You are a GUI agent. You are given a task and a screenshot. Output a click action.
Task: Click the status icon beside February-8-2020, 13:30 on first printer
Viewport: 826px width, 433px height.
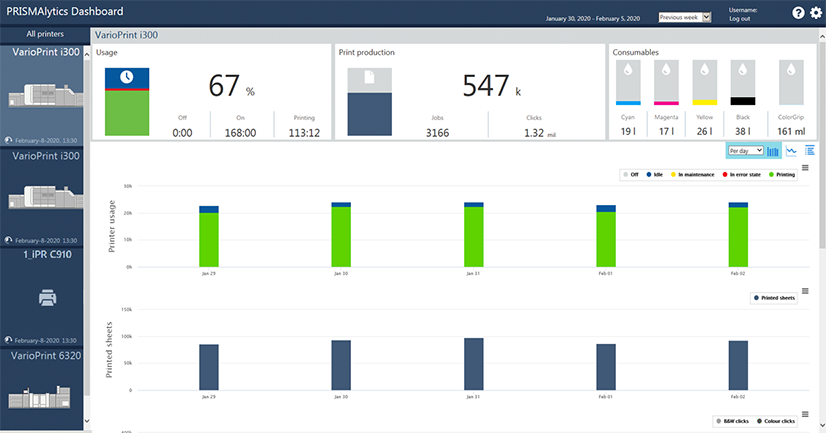pyautogui.click(x=8, y=140)
